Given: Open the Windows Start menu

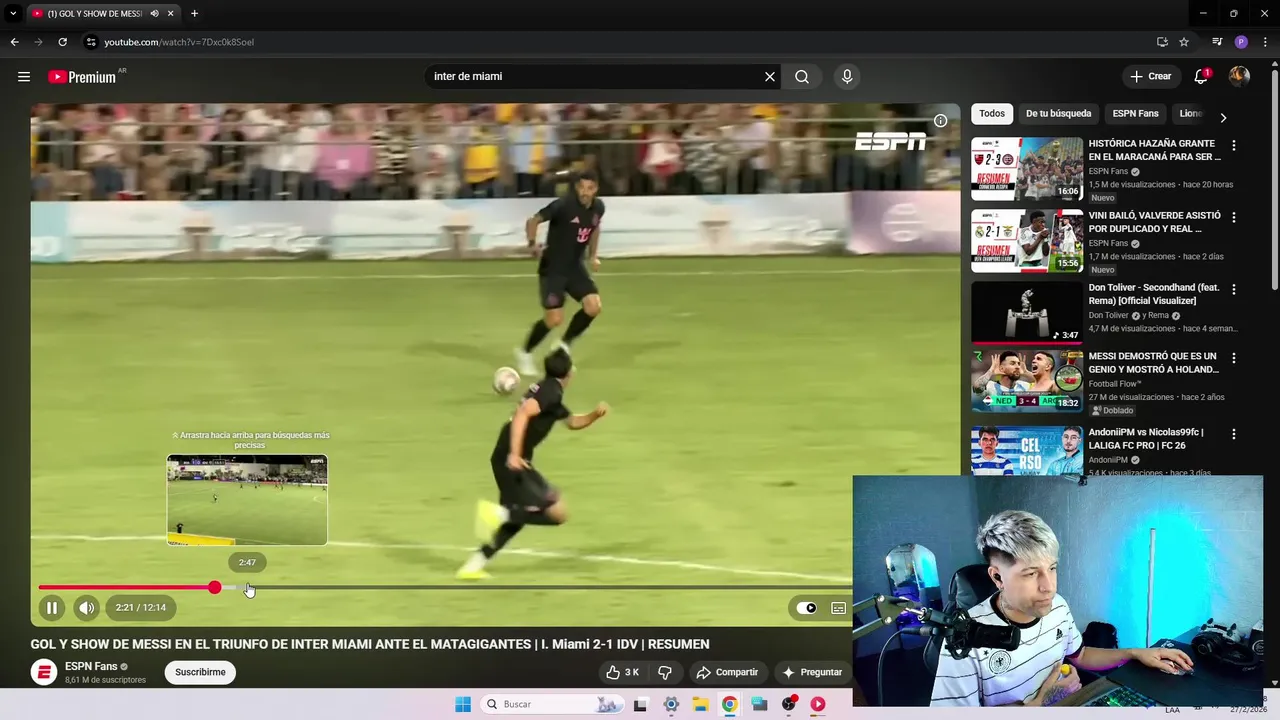Looking at the screenshot, I should 463,704.
